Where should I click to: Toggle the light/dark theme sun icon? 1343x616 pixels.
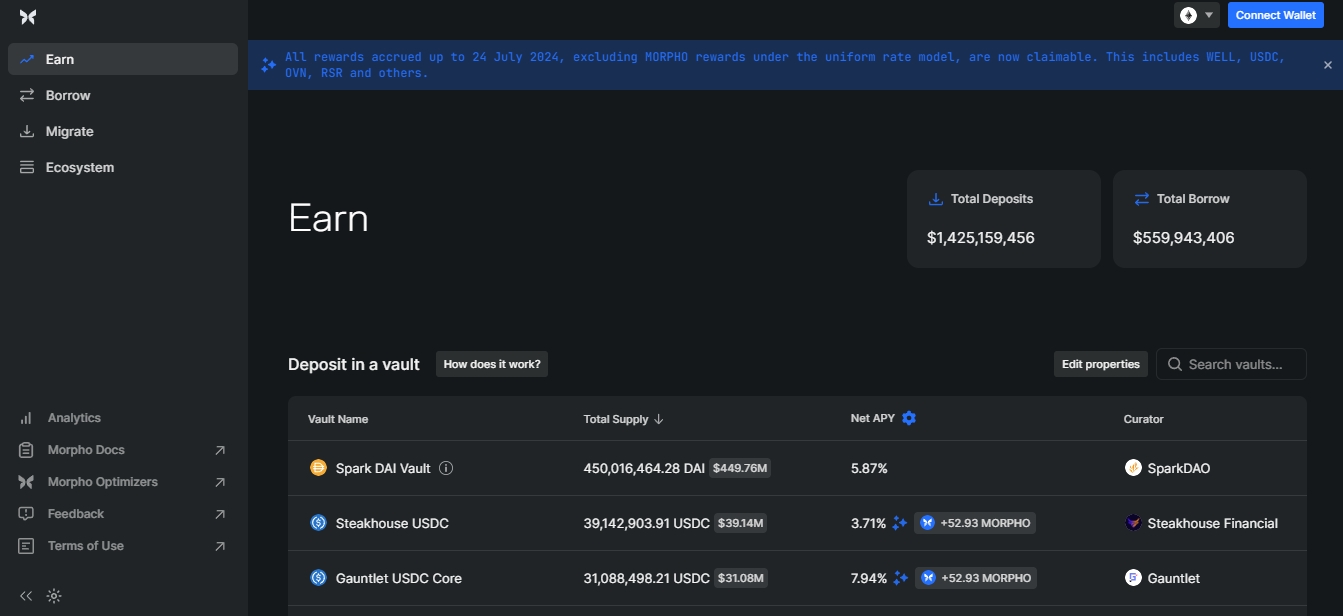pyautogui.click(x=54, y=596)
